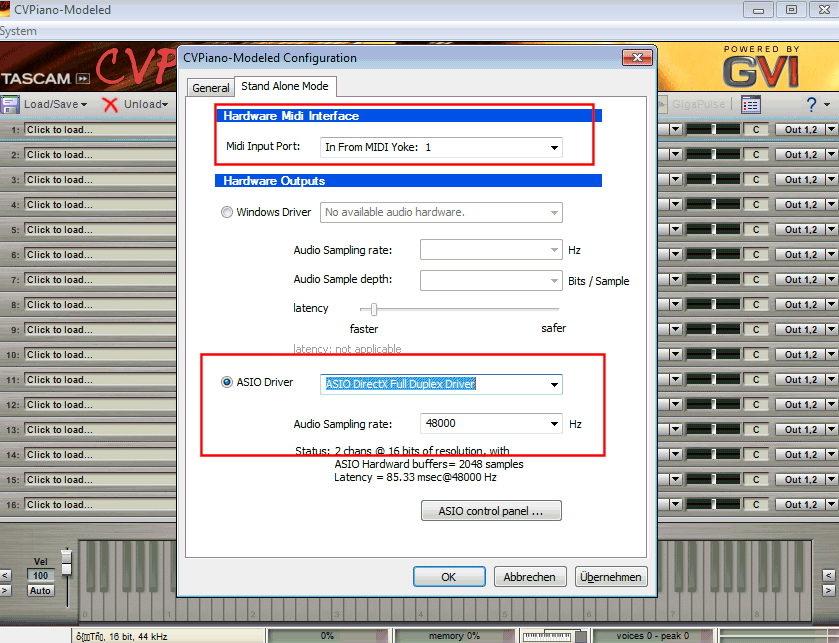This screenshot has height=643, width=839.
Task: Open the System menu
Action: click(x=18, y=31)
